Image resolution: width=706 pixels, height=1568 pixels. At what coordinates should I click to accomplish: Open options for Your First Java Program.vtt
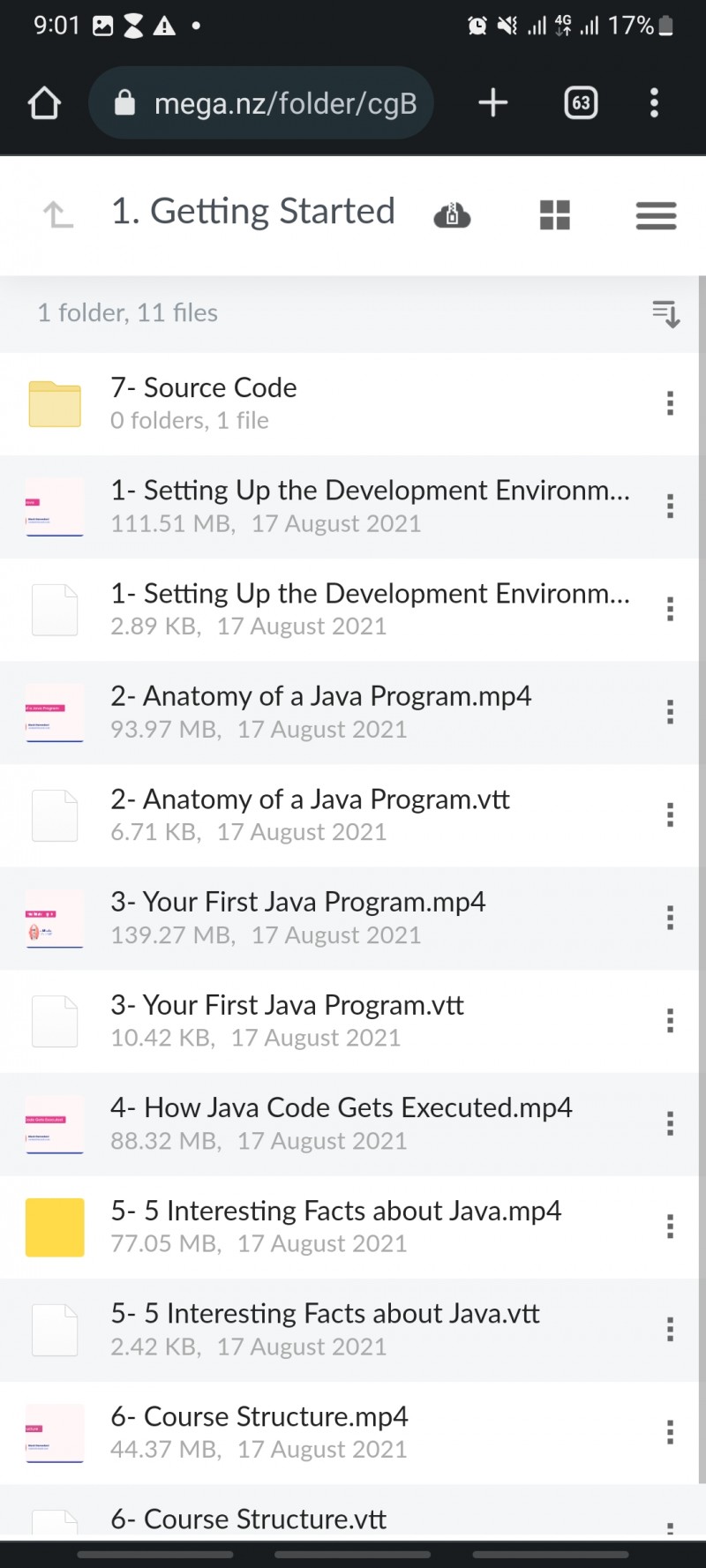coord(671,1021)
